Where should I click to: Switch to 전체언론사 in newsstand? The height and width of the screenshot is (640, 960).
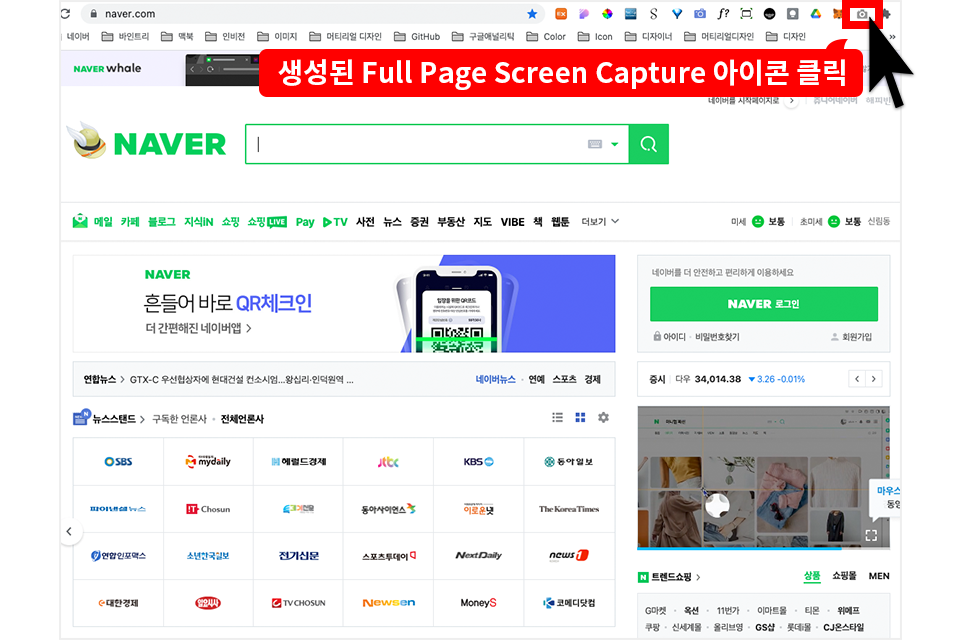242,419
